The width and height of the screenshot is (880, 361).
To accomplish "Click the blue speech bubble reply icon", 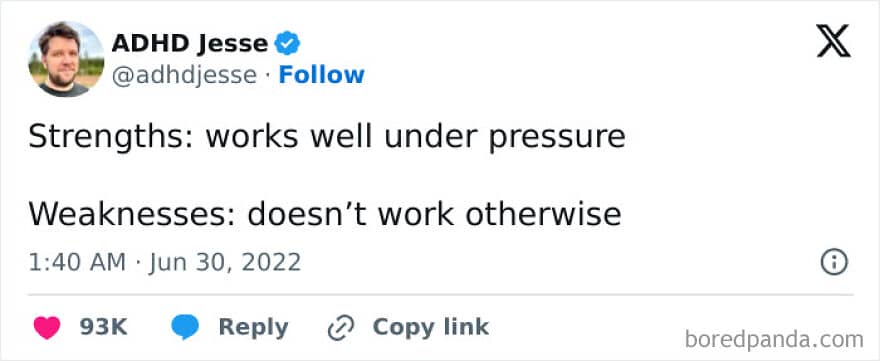I will (x=185, y=327).
